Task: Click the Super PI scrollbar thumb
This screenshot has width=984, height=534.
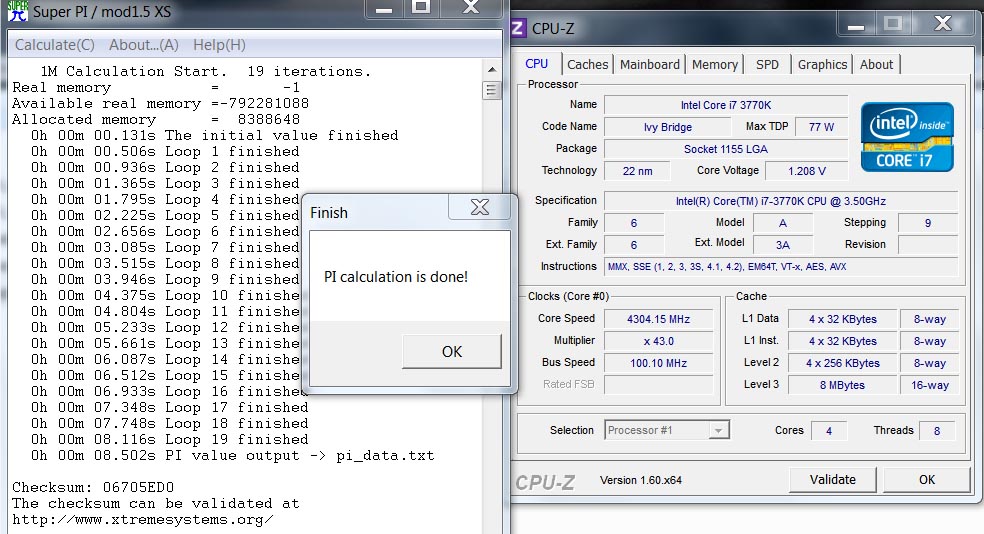Action: (x=491, y=90)
